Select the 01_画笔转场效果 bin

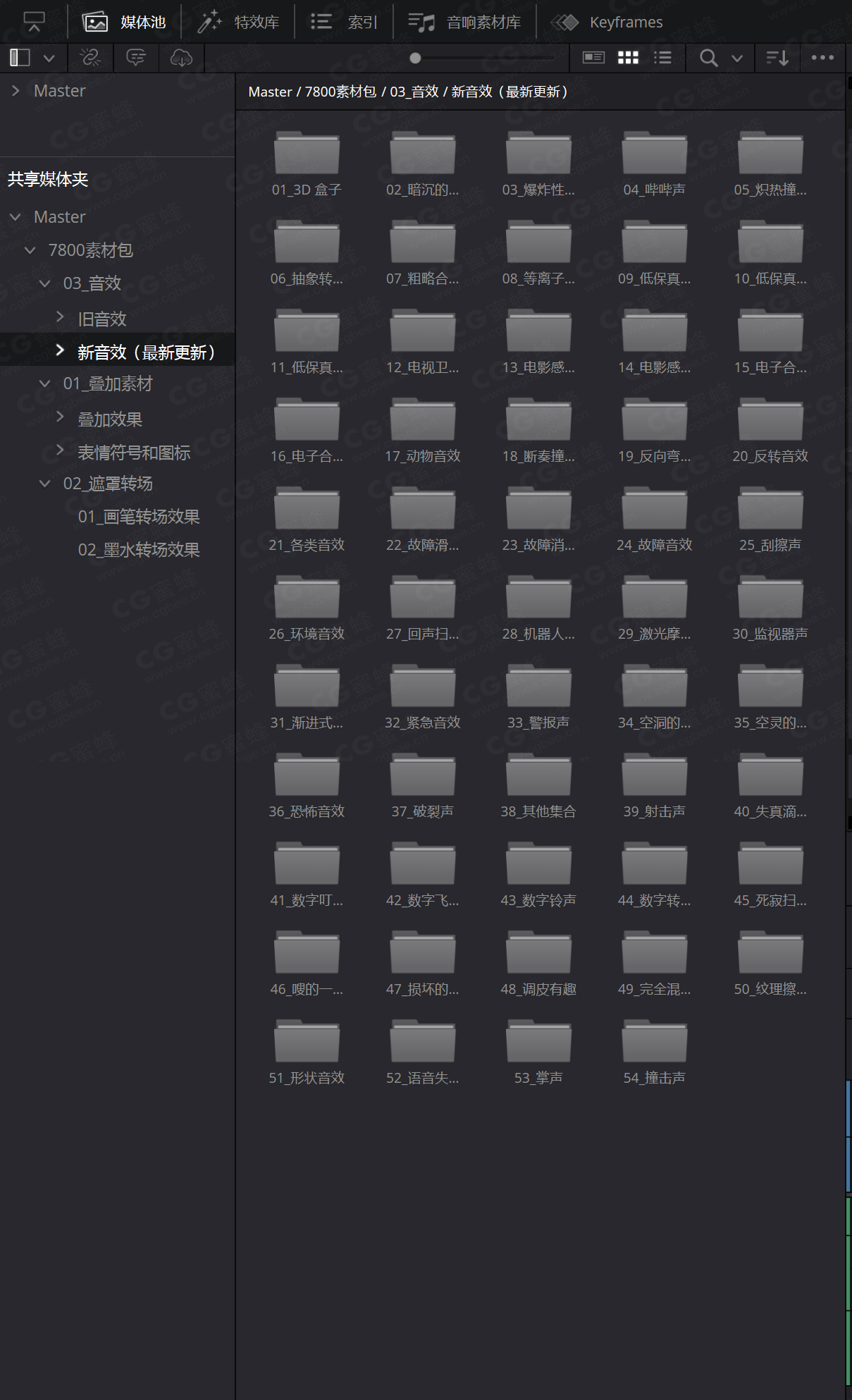click(x=139, y=517)
